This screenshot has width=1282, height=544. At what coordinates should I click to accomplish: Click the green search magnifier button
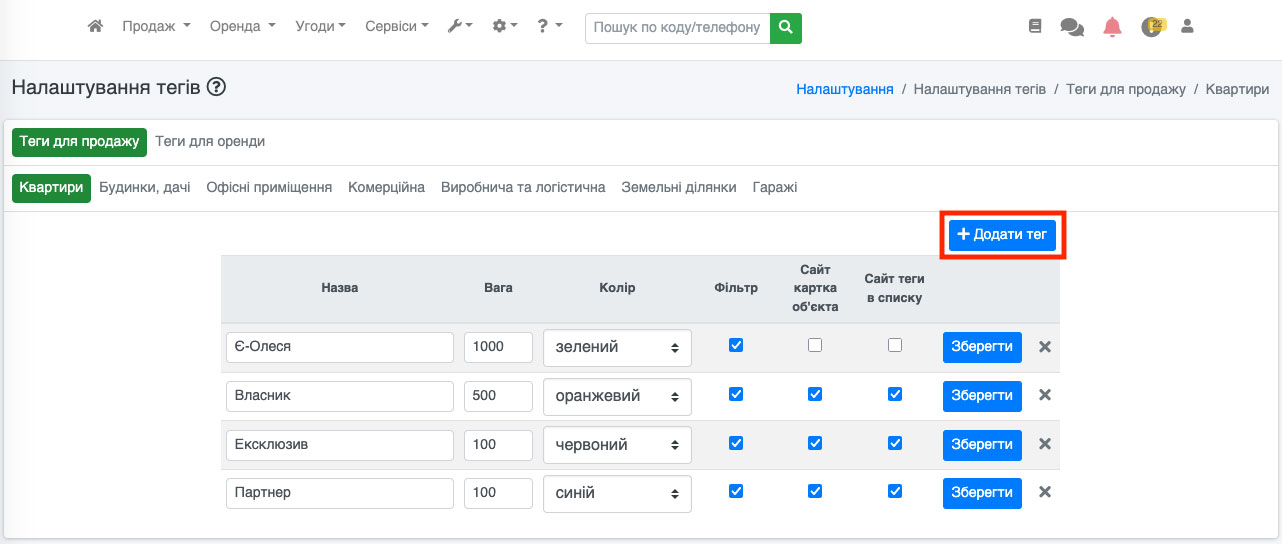coord(786,27)
